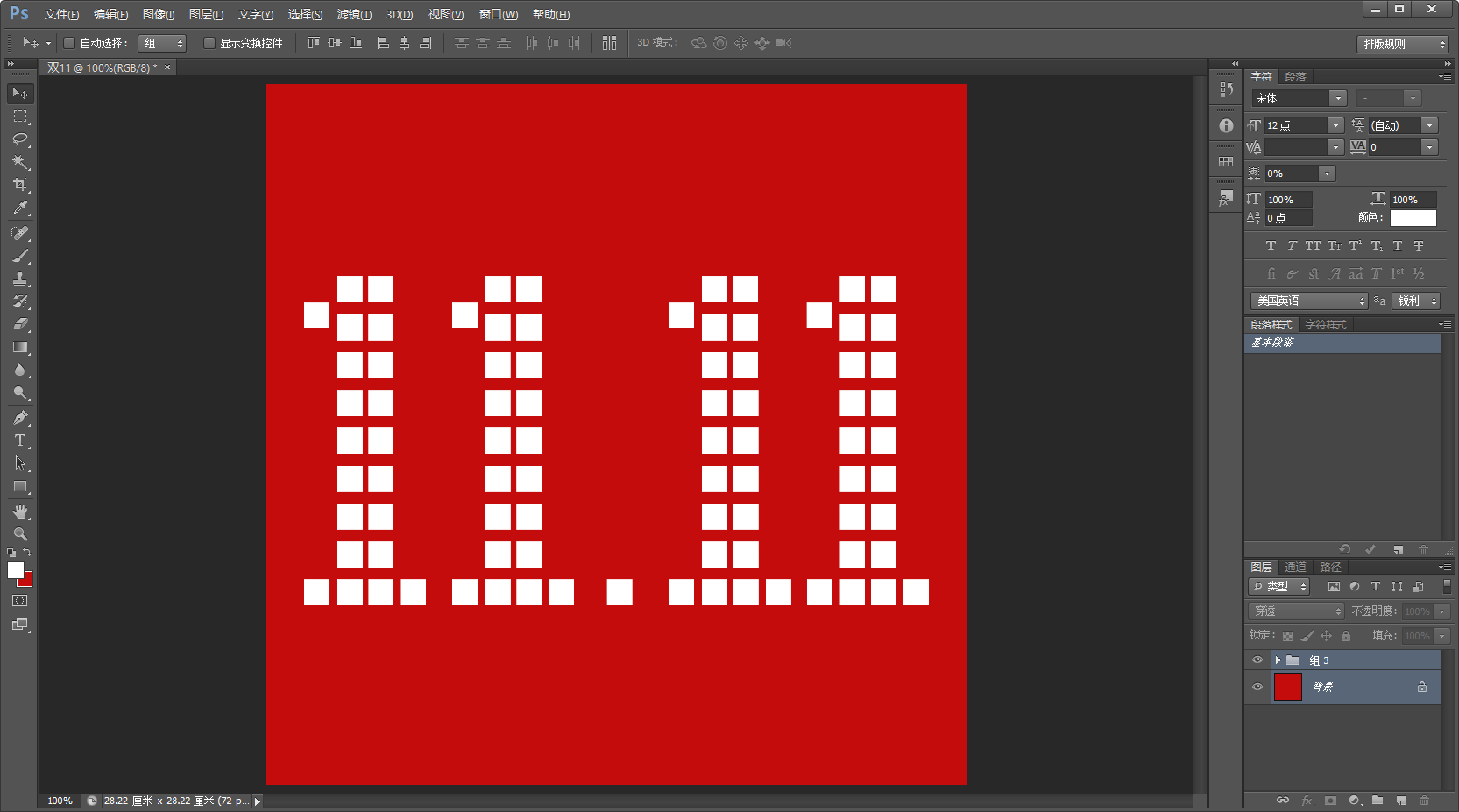Open the 穿透 blend mode dropdown

(x=1296, y=611)
